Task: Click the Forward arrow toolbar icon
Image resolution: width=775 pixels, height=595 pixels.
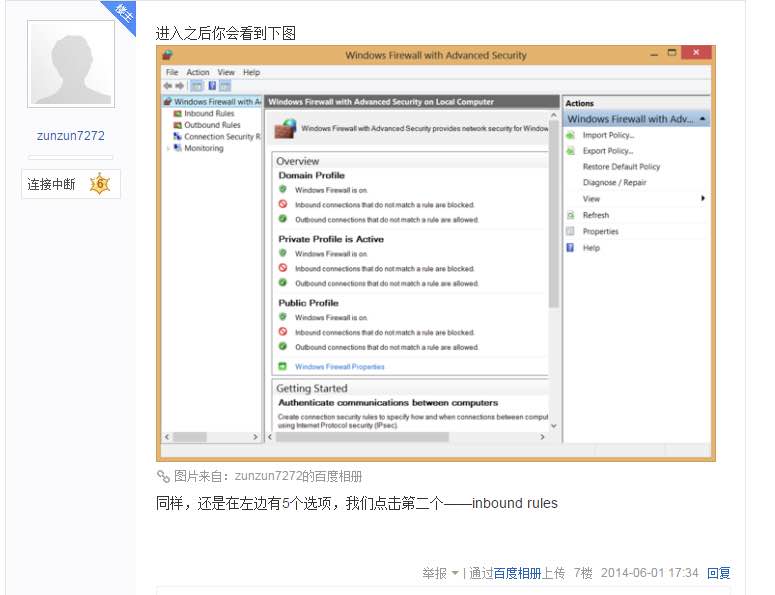Action: click(179, 86)
